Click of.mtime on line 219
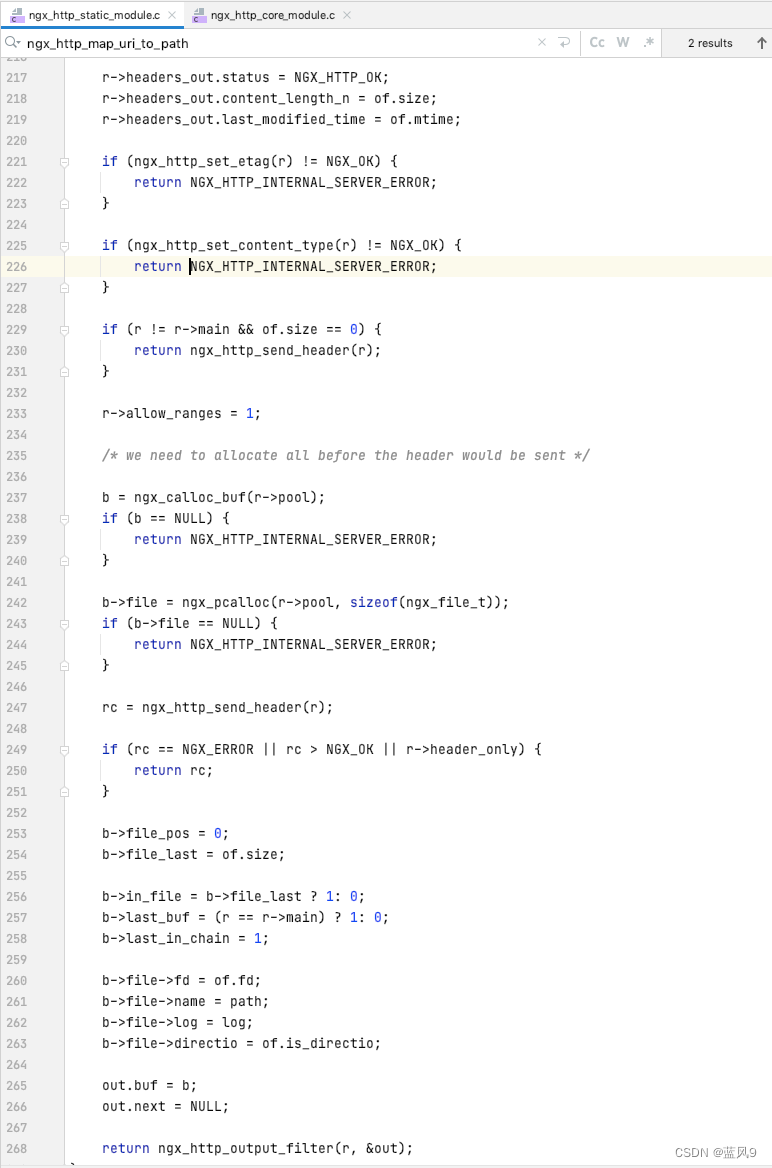The image size is (772, 1168). [421, 119]
